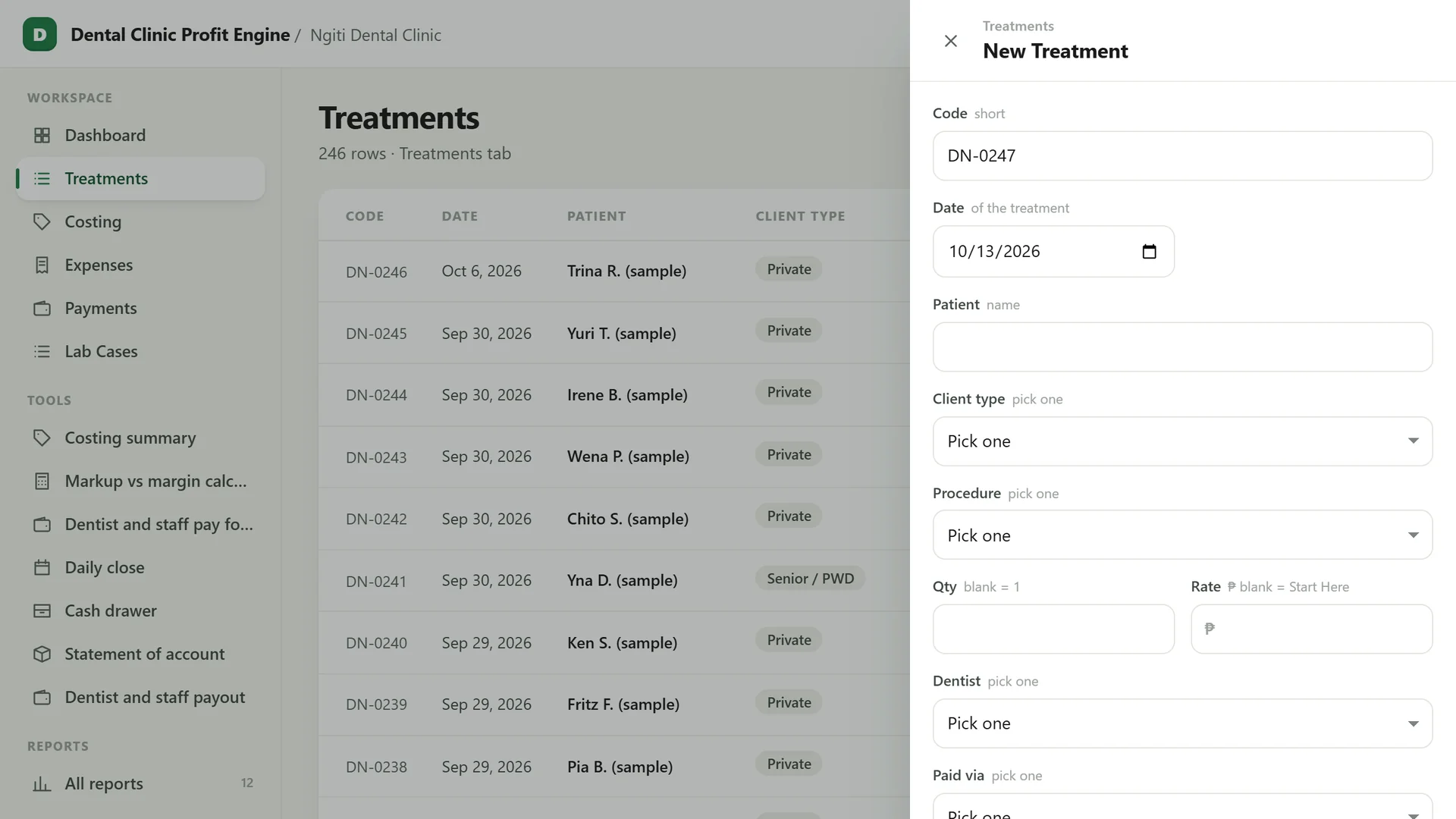Click patient Fritz F. (sample)
The image size is (1456, 819).
pos(623,704)
